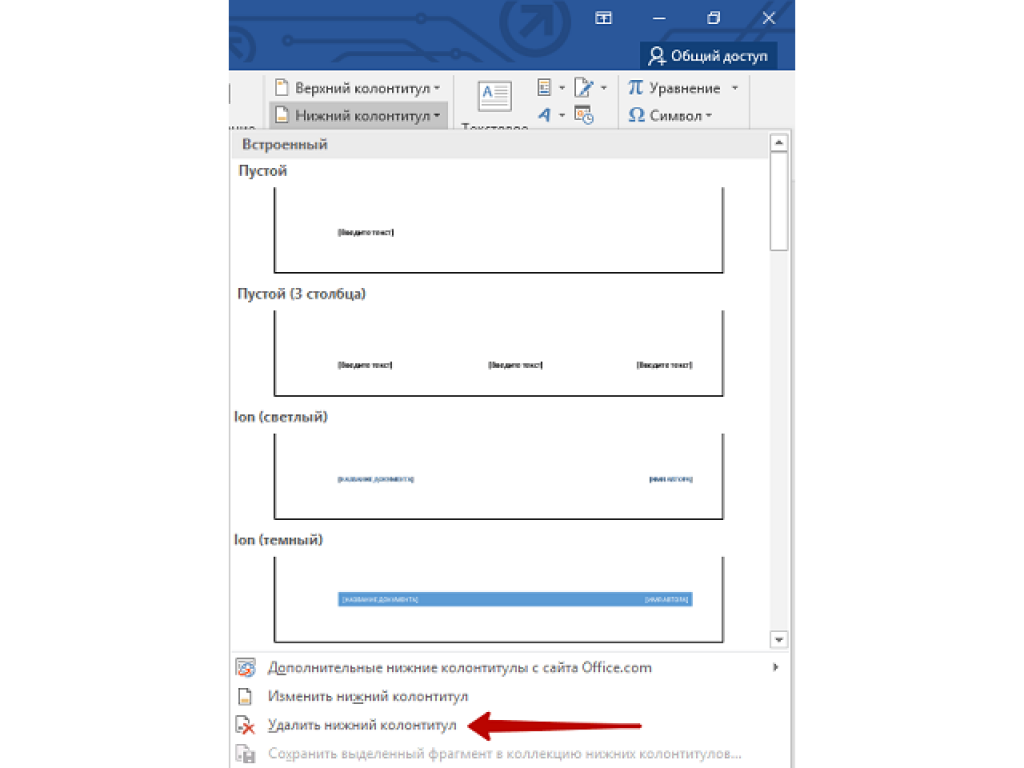
Task: Choose Удалить нижний колонтитул
Action: 509,725
